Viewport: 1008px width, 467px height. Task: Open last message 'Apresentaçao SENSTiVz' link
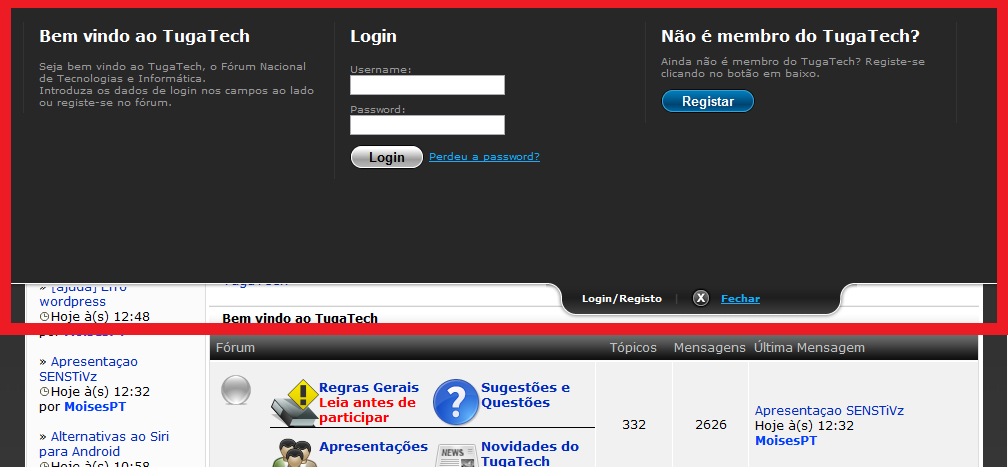(x=829, y=410)
